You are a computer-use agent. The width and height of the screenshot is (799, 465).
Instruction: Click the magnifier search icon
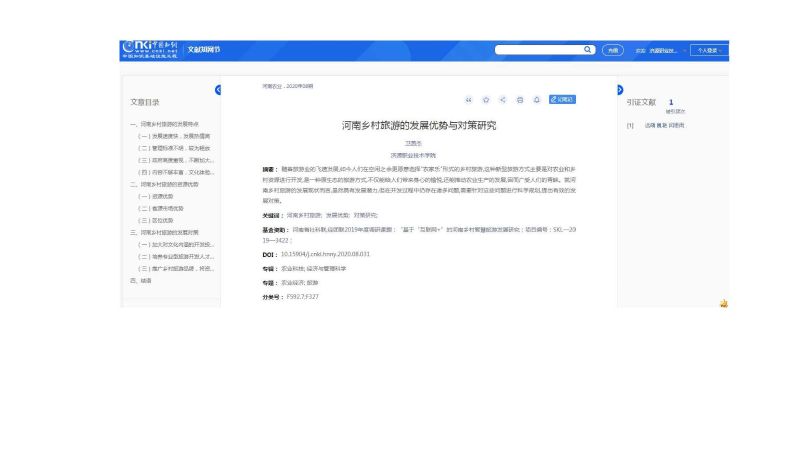pyautogui.click(x=588, y=49)
